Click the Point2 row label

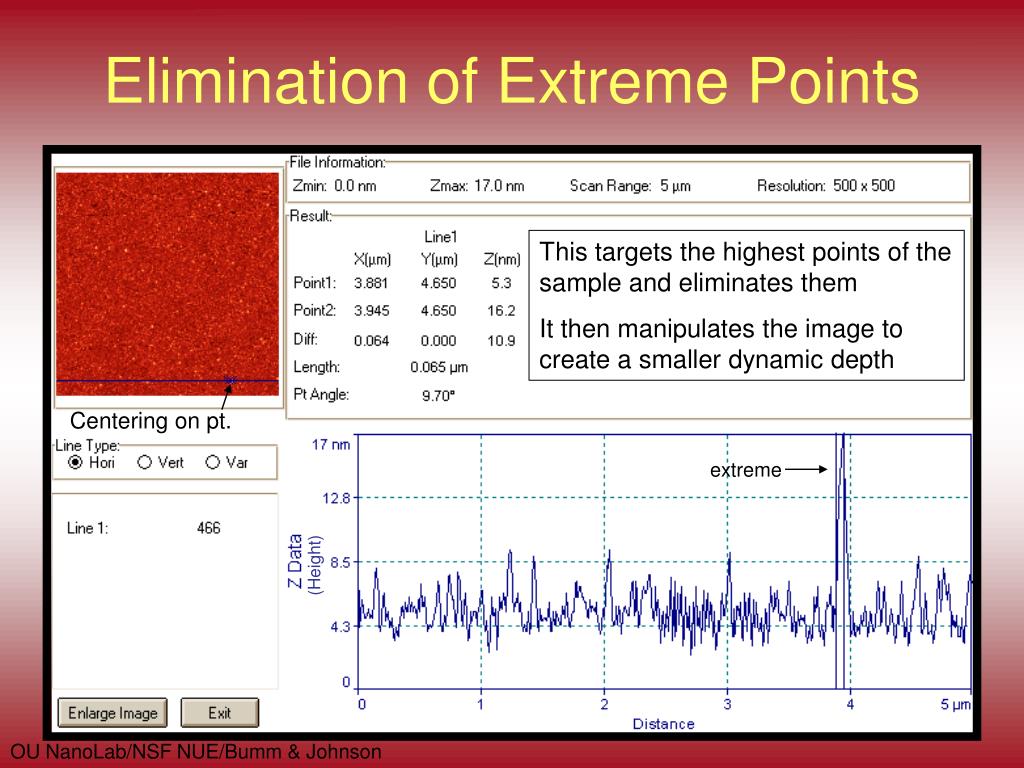[315, 310]
